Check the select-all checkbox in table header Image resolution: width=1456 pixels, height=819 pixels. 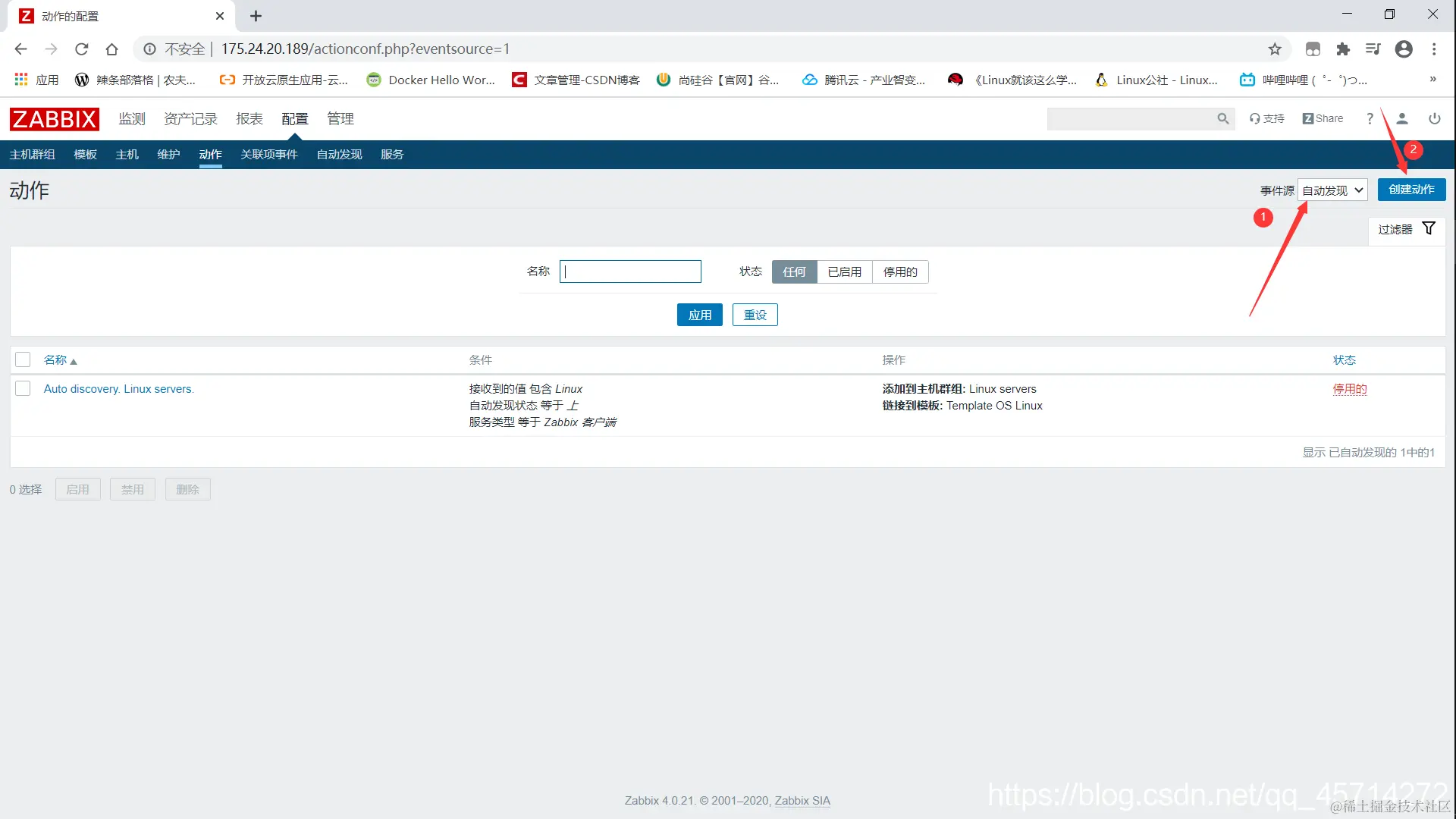coord(23,359)
